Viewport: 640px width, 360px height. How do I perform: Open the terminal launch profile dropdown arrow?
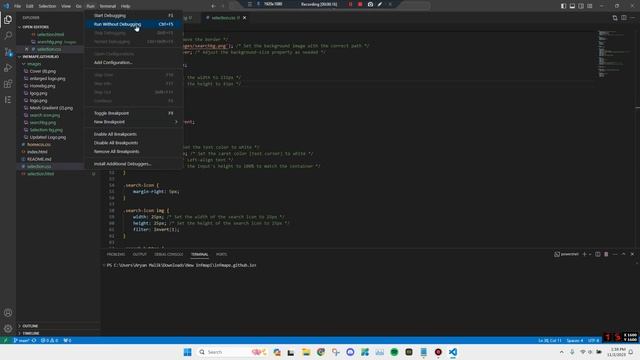(x=590, y=254)
